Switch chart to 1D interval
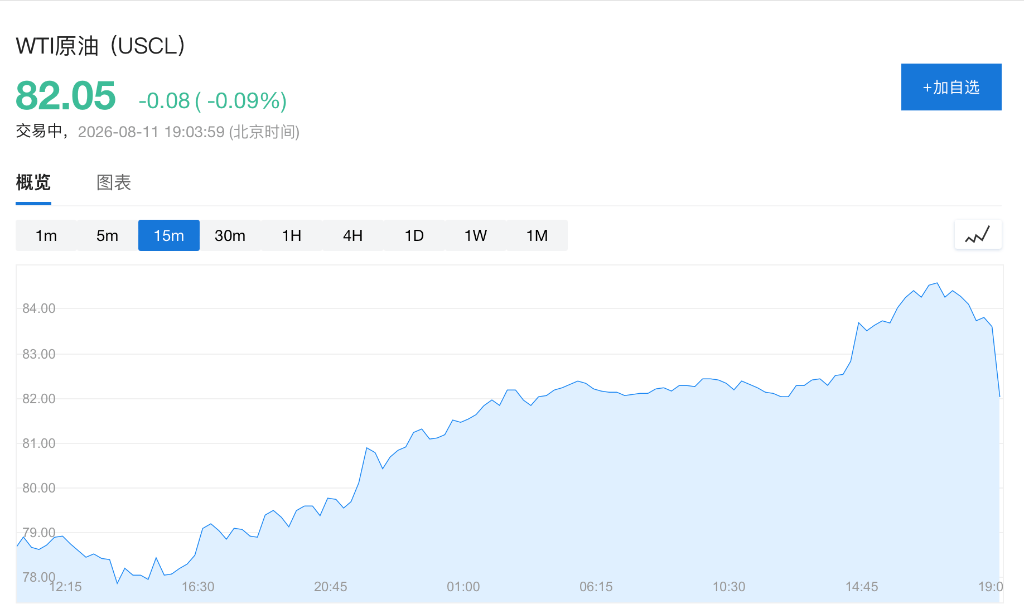This screenshot has height=615, width=1024. (x=414, y=236)
